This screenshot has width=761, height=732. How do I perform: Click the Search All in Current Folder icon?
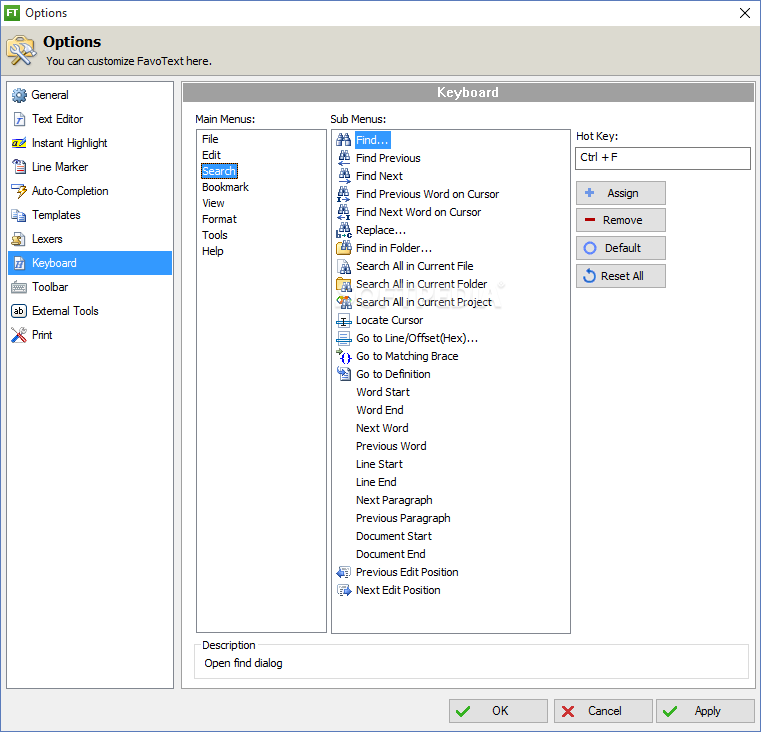tap(344, 284)
